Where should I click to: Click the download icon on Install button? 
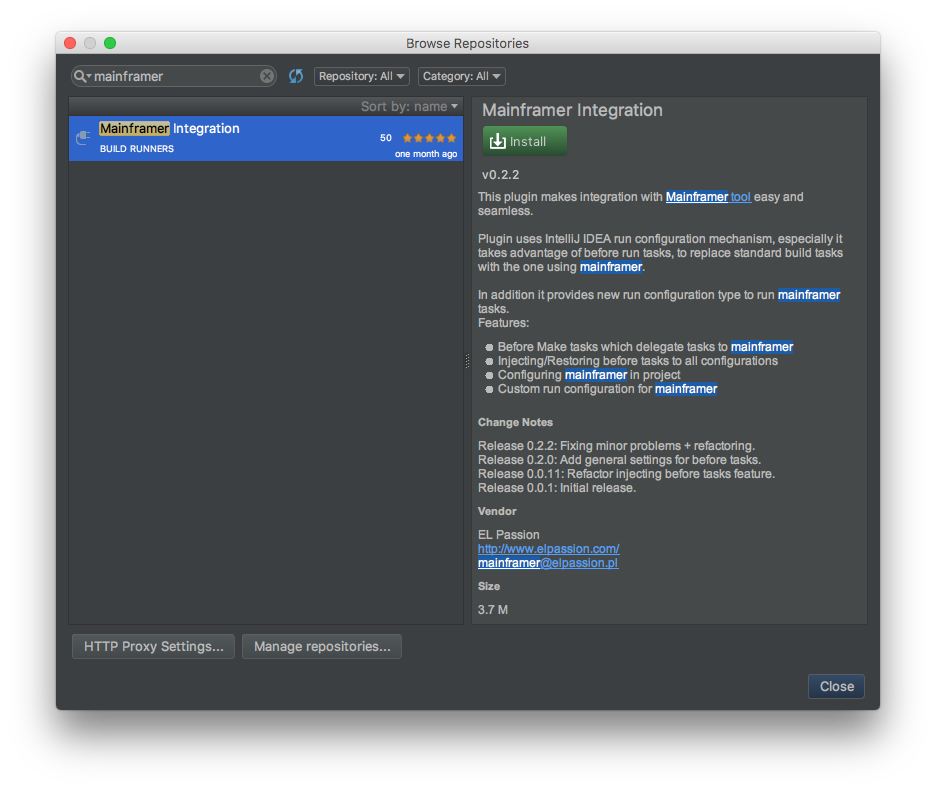(497, 142)
